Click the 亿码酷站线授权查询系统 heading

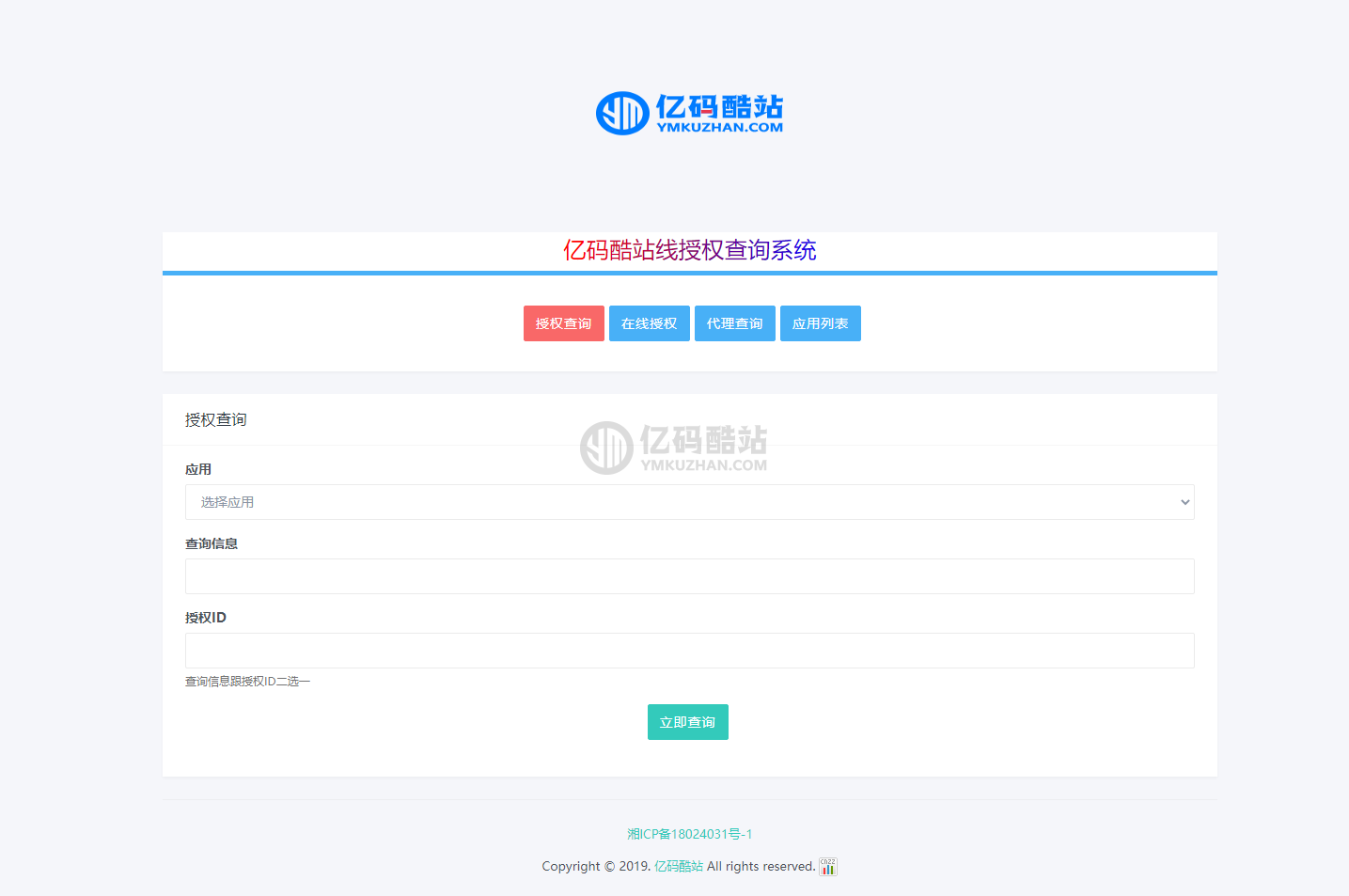coord(690,250)
